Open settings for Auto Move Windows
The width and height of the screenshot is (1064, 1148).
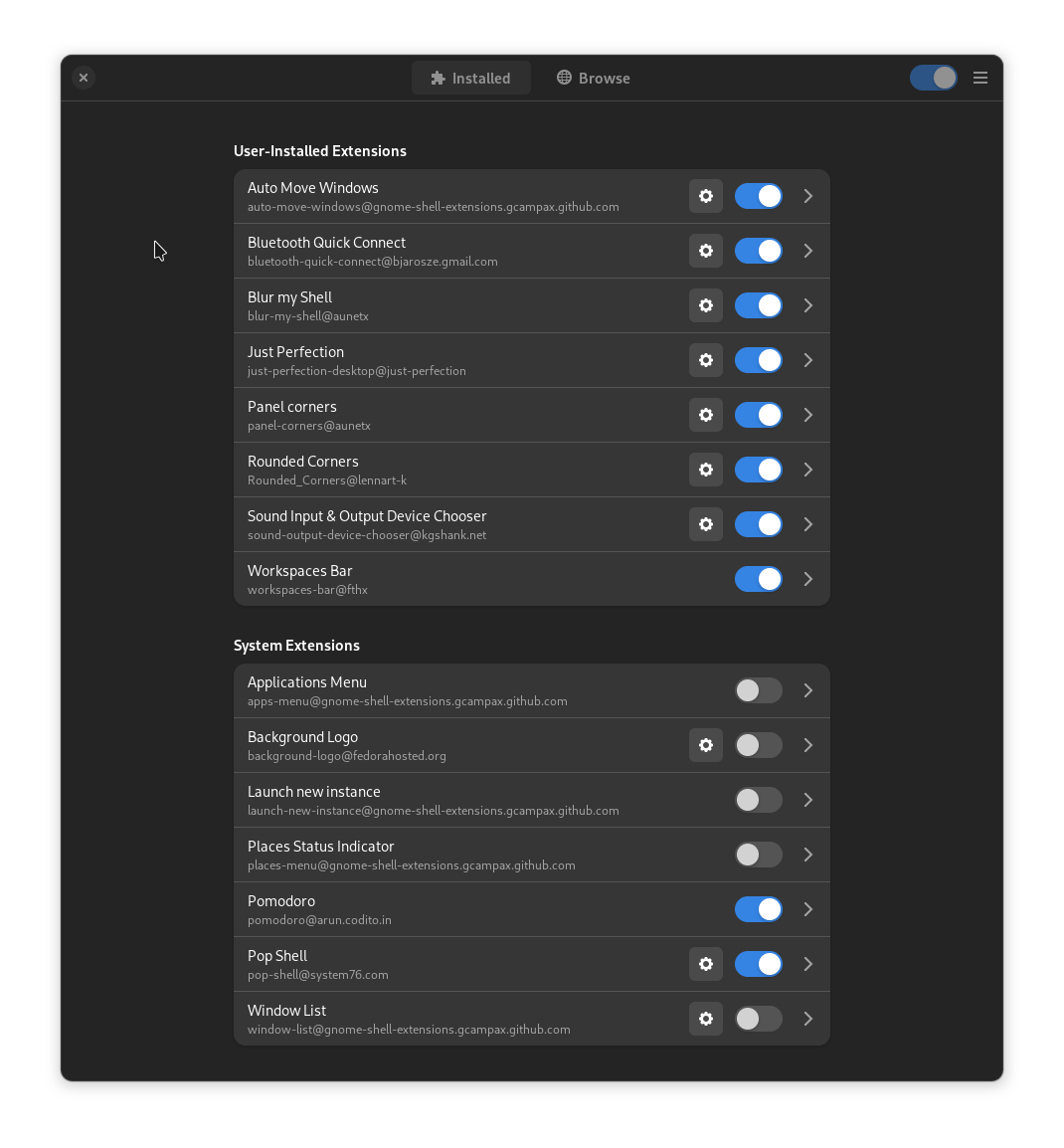705,196
